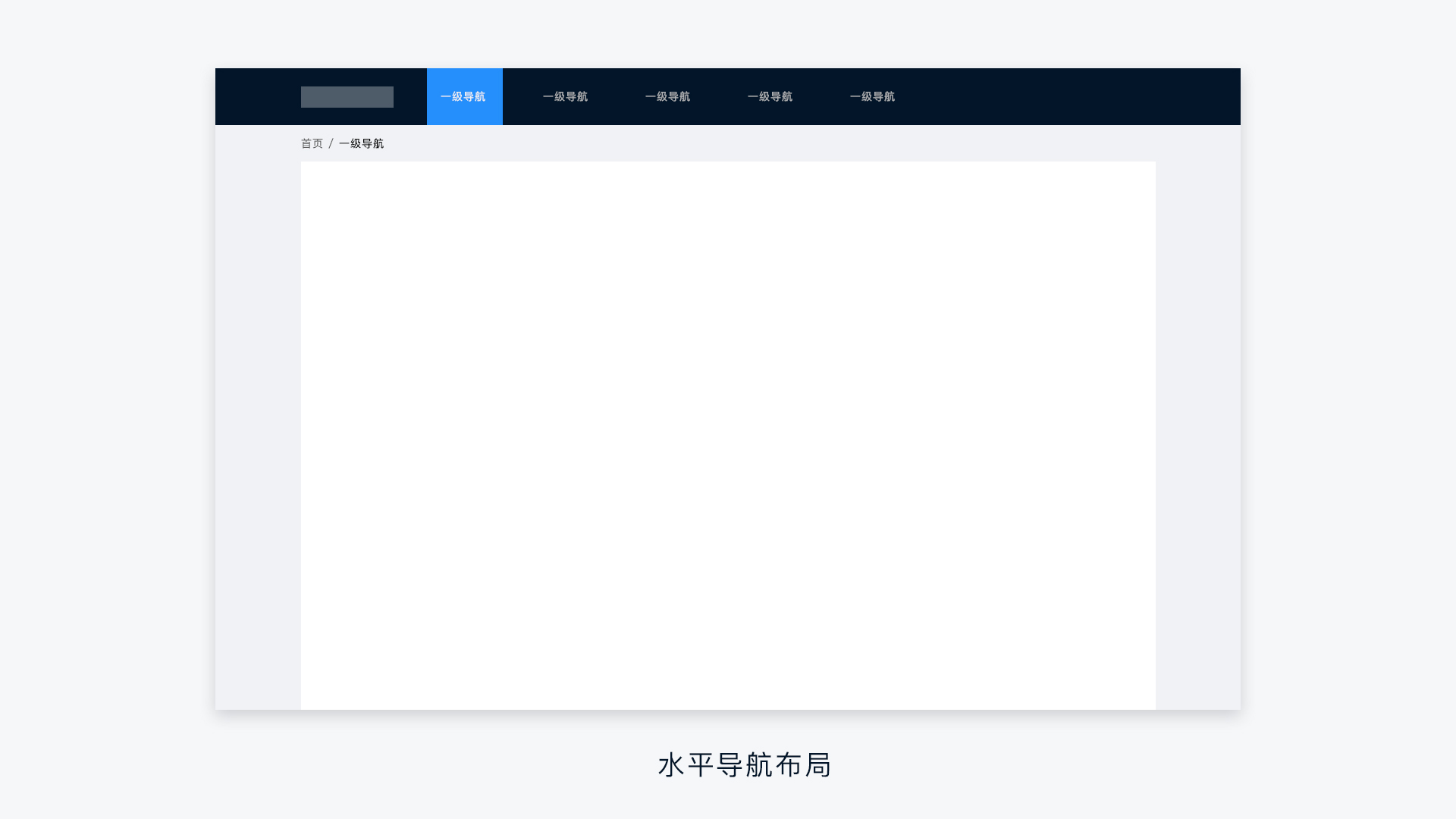The height and width of the screenshot is (819, 1456).
Task: Click the 首页 breadcrumb link
Action: [x=312, y=143]
